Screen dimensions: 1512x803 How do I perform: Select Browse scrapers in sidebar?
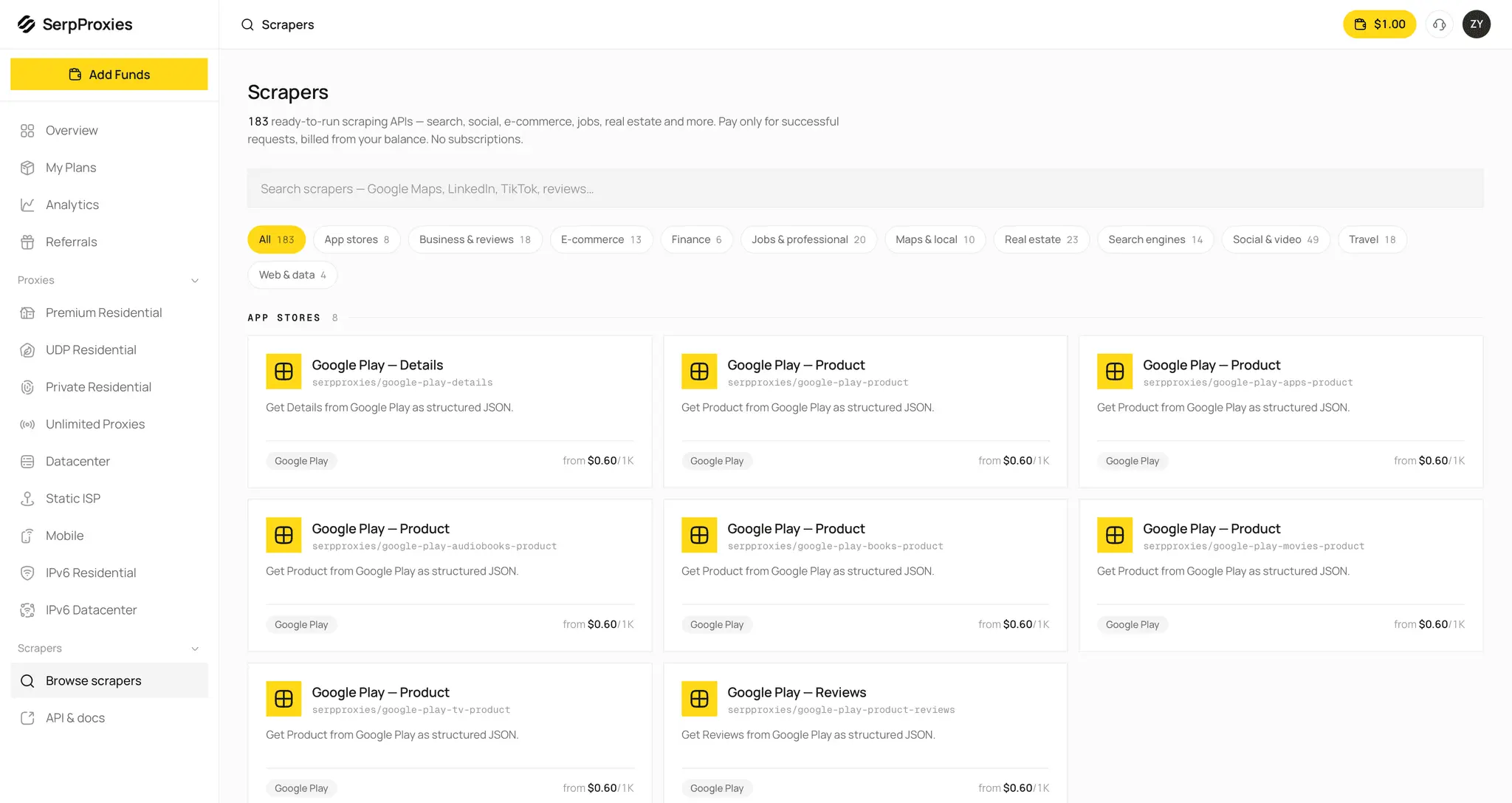click(109, 681)
